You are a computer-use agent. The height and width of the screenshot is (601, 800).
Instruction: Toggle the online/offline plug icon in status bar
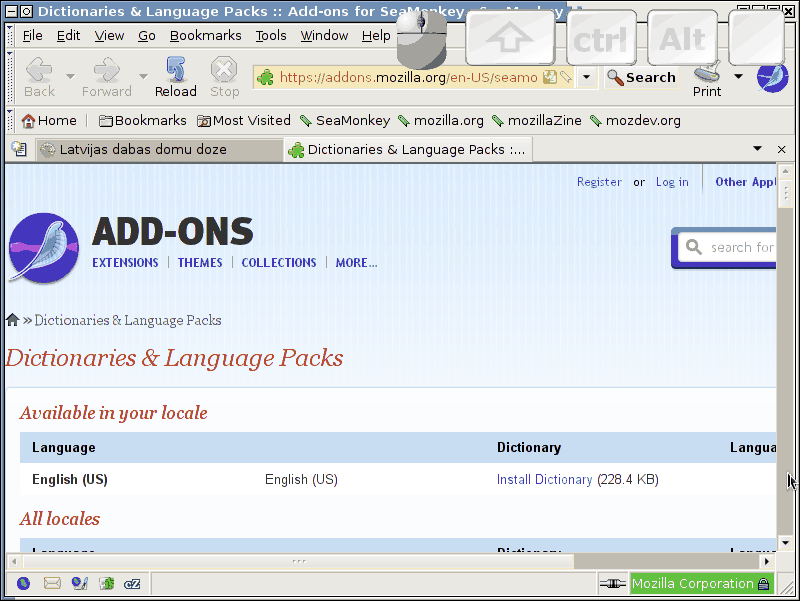(613, 583)
